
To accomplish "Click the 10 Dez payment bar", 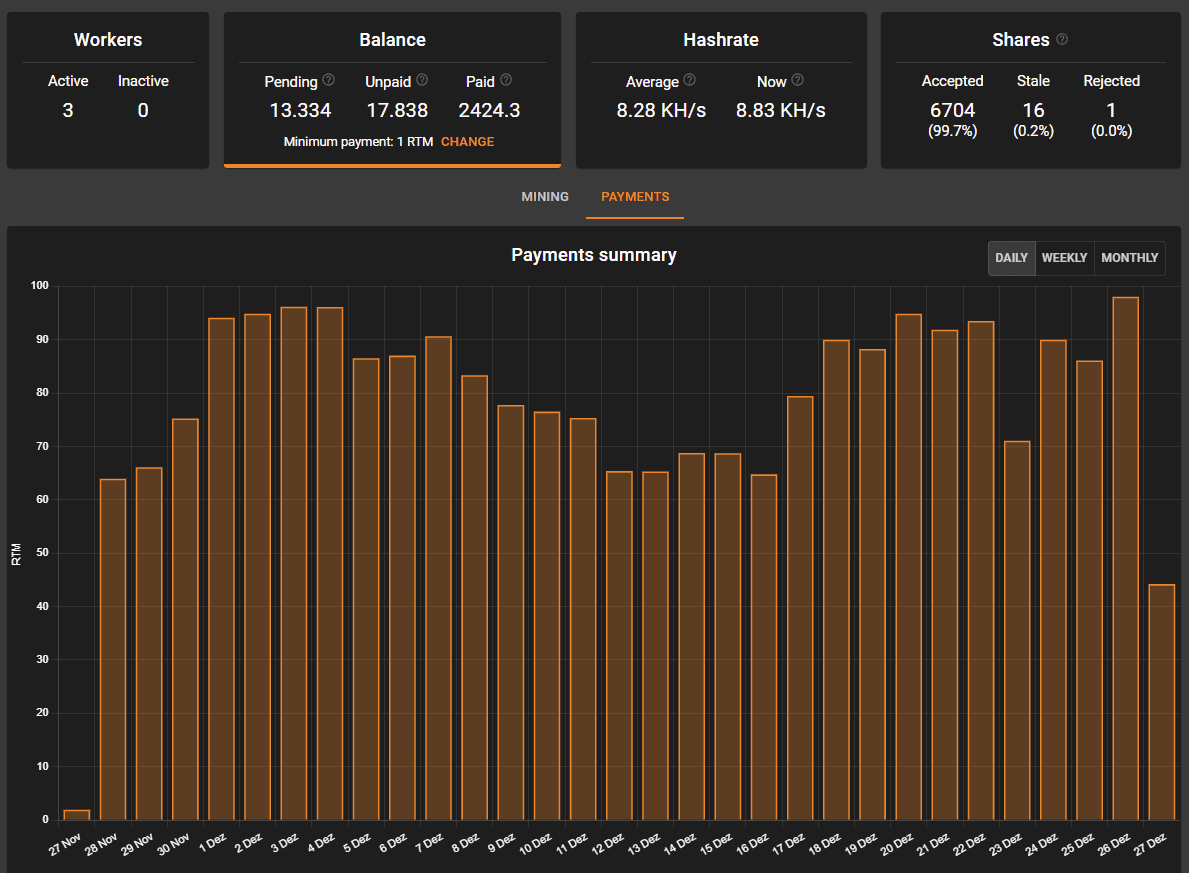I will click(547, 616).
